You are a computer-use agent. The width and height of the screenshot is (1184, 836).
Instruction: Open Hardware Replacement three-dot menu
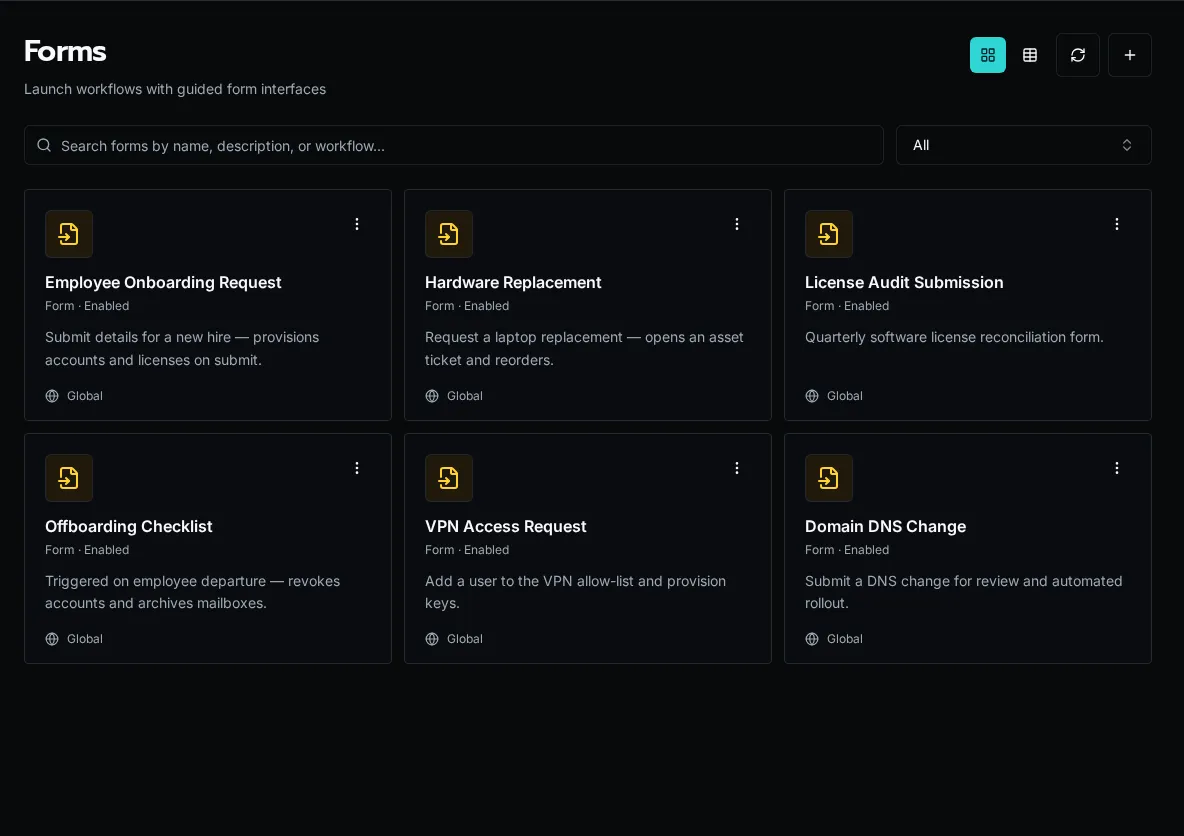pos(737,224)
